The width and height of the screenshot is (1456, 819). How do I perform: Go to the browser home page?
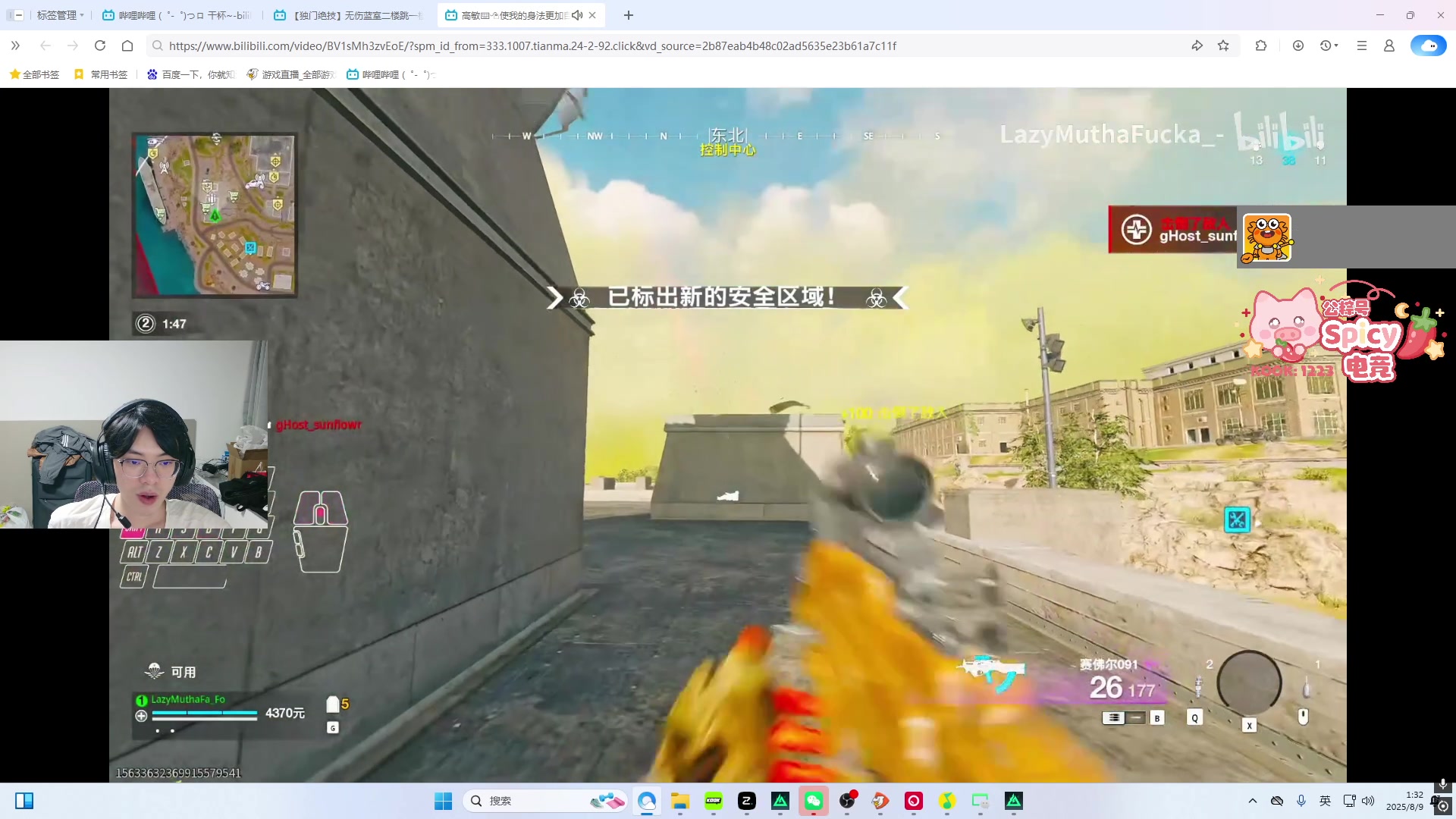[x=127, y=46]
